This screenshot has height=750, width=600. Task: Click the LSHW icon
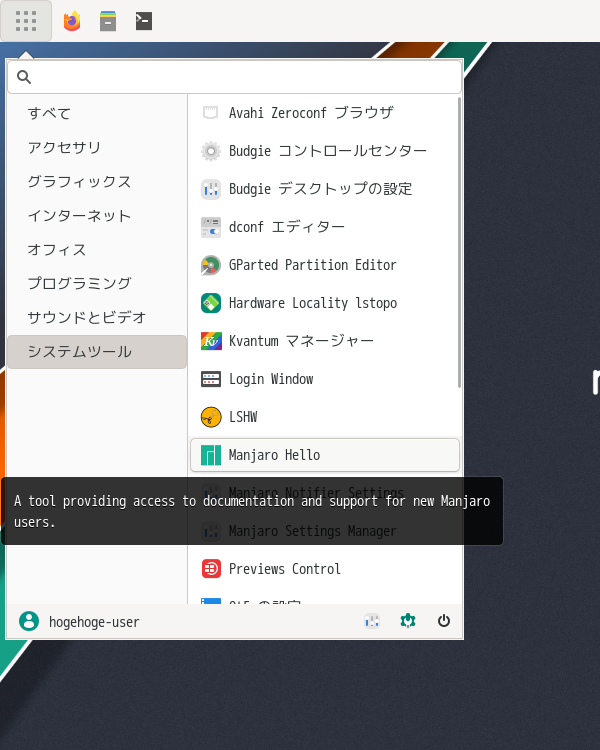(x=211, y=417)
